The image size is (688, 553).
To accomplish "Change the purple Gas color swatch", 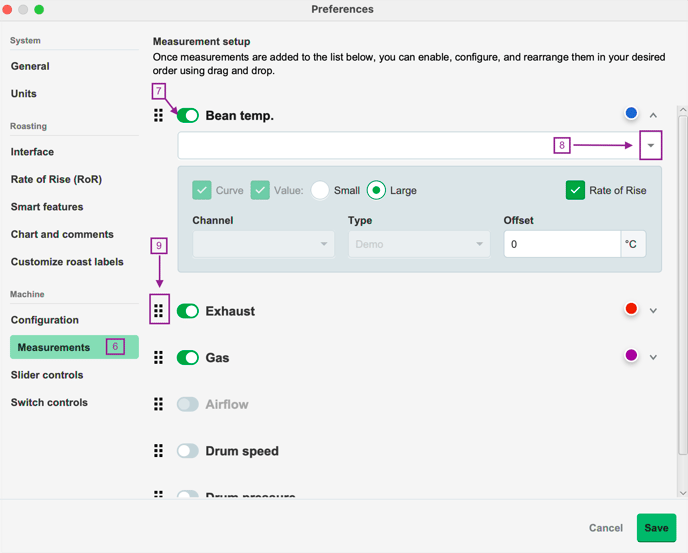I will click(x=631, y=355).
